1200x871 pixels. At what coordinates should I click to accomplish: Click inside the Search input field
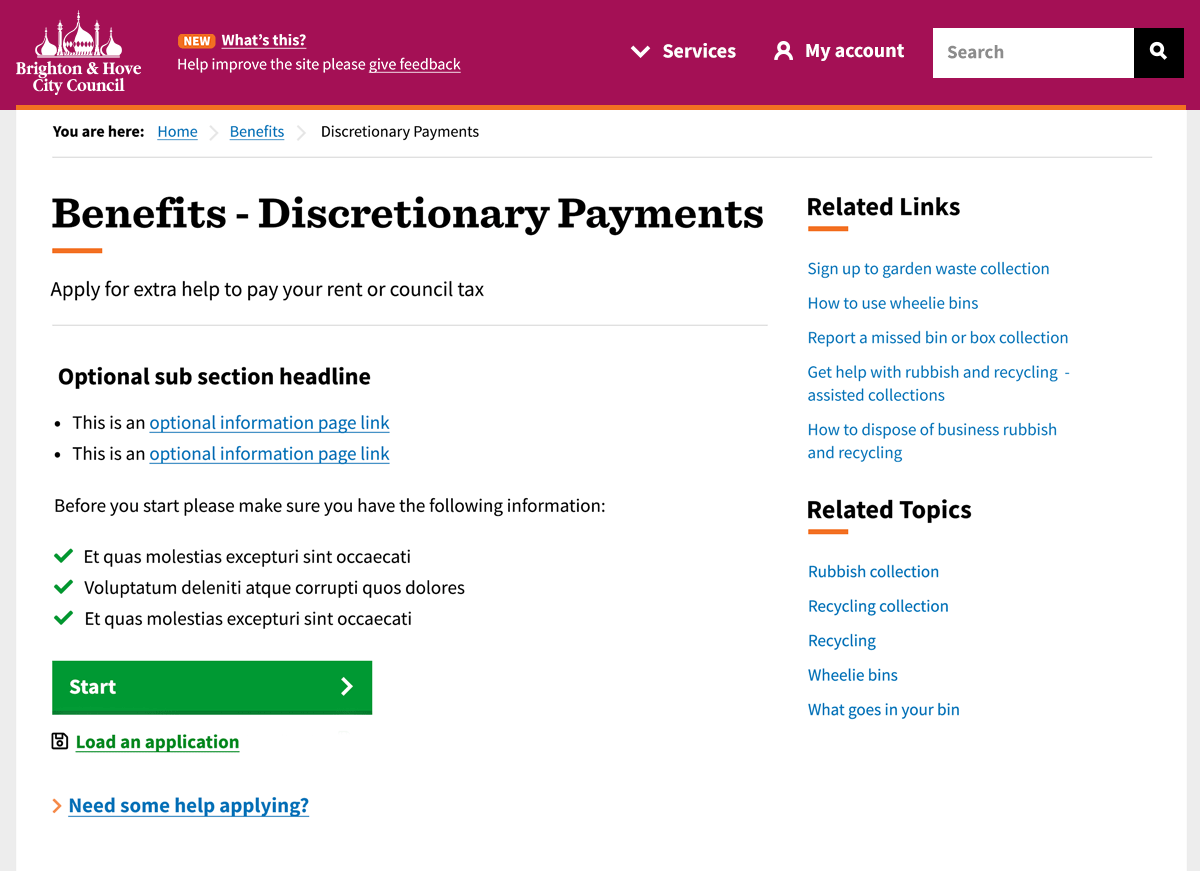click(x=1032, y=52)
